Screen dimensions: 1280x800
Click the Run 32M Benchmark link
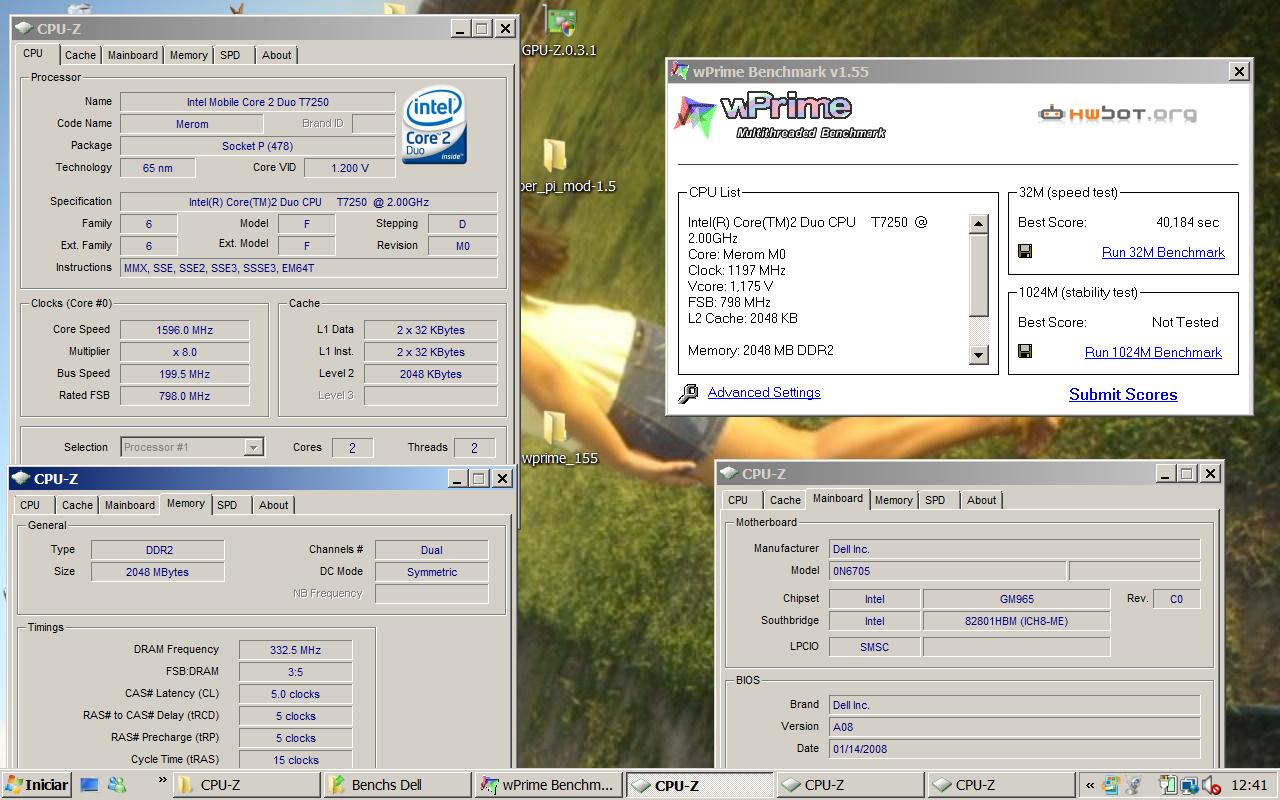point(1163,253)
